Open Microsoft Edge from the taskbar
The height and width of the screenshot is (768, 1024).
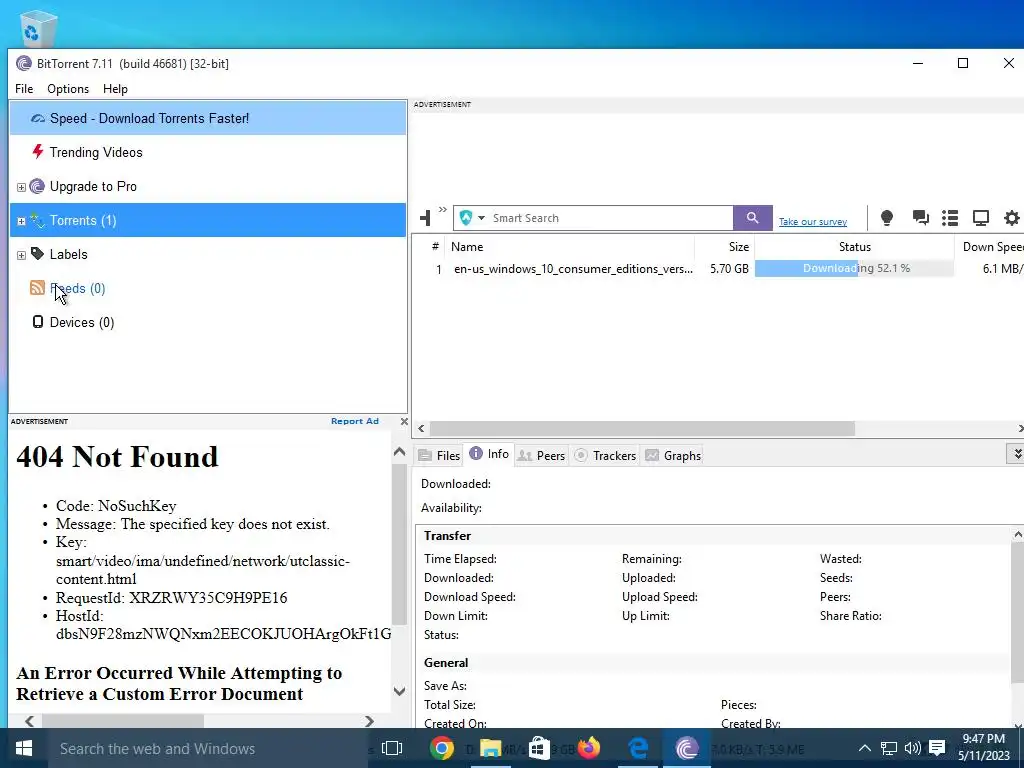tap(637, 748)
